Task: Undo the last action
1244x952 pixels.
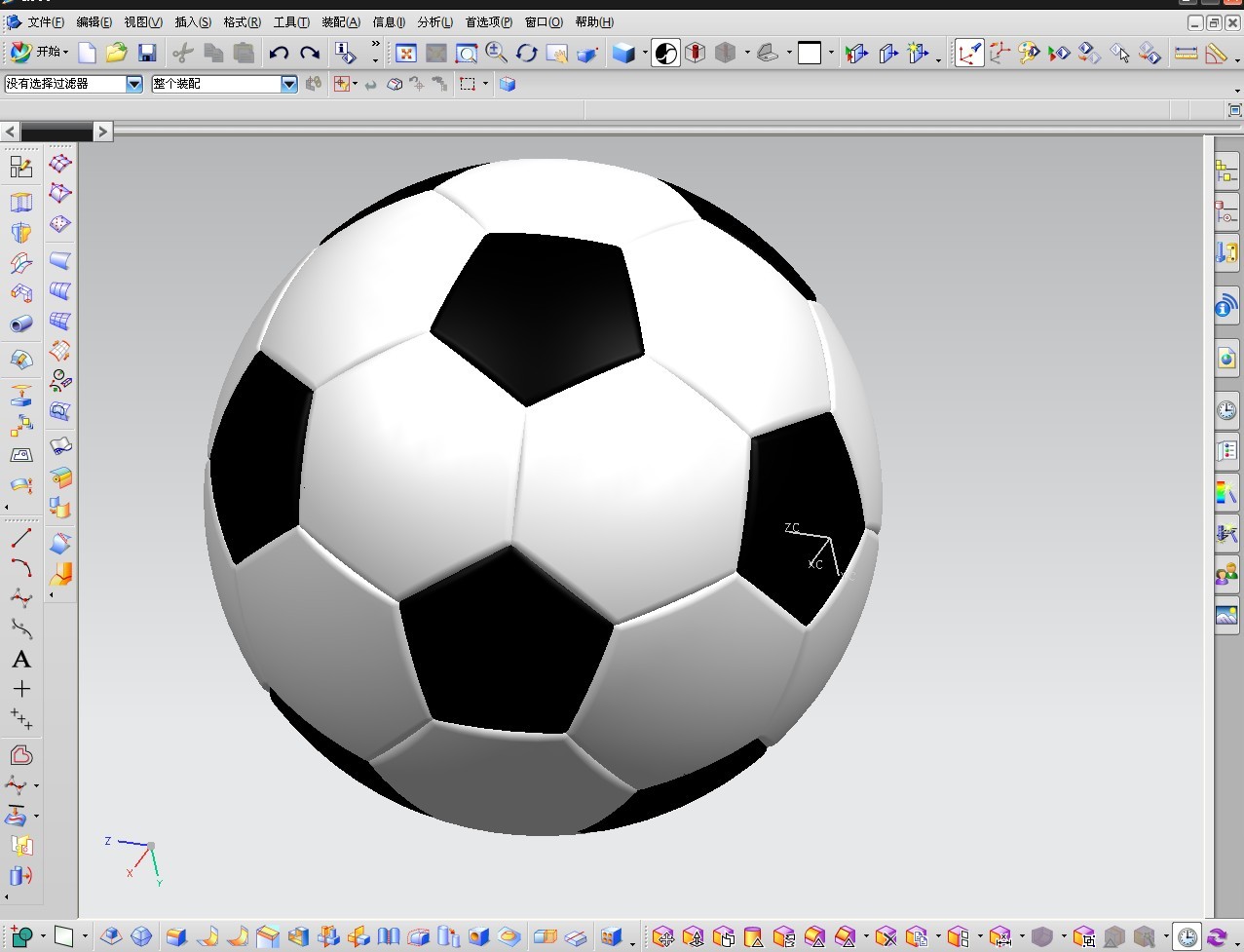Action: pos(280,53)
